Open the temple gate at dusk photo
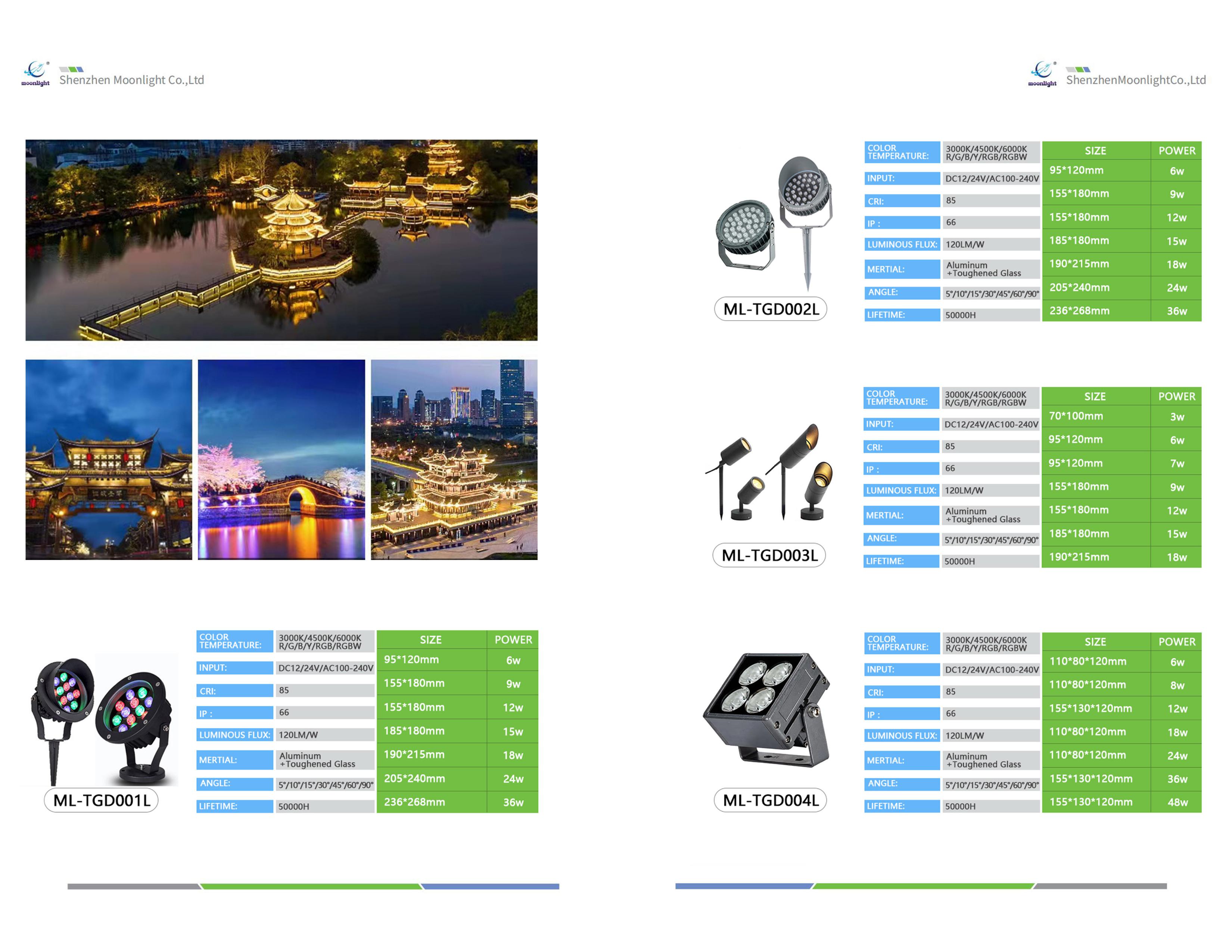1232x952 pixels. [x=109, y=460]
